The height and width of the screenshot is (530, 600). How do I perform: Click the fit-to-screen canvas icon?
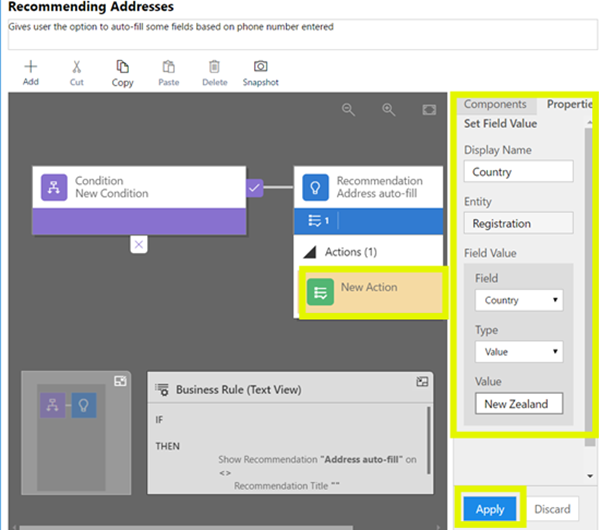[x=429, y=110]
